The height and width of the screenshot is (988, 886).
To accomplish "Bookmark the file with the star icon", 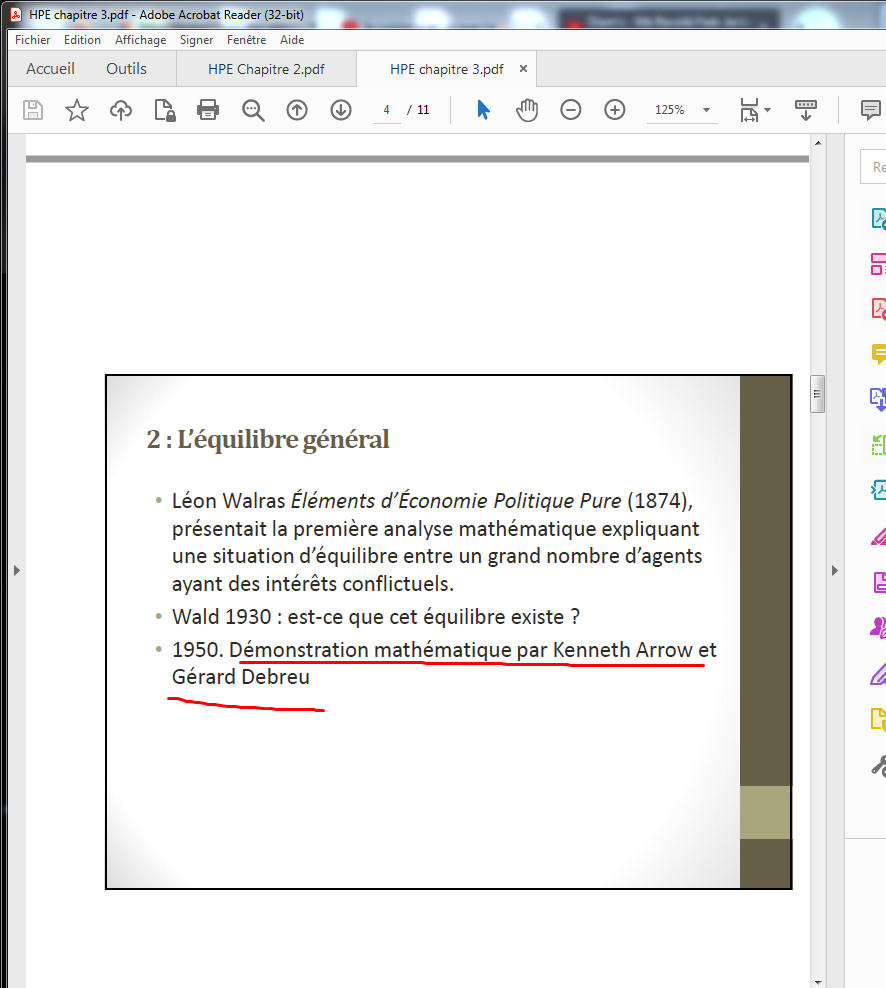I will [x=77, y=110].
